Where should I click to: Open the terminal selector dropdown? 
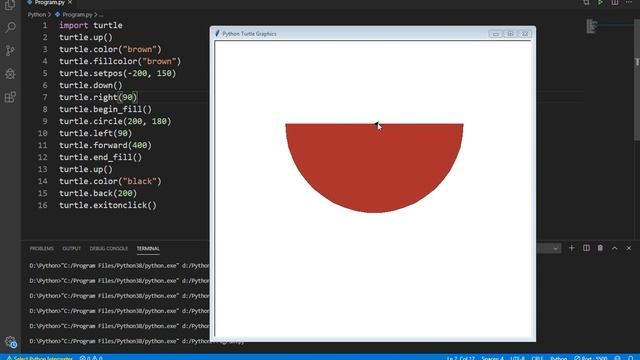549,248
